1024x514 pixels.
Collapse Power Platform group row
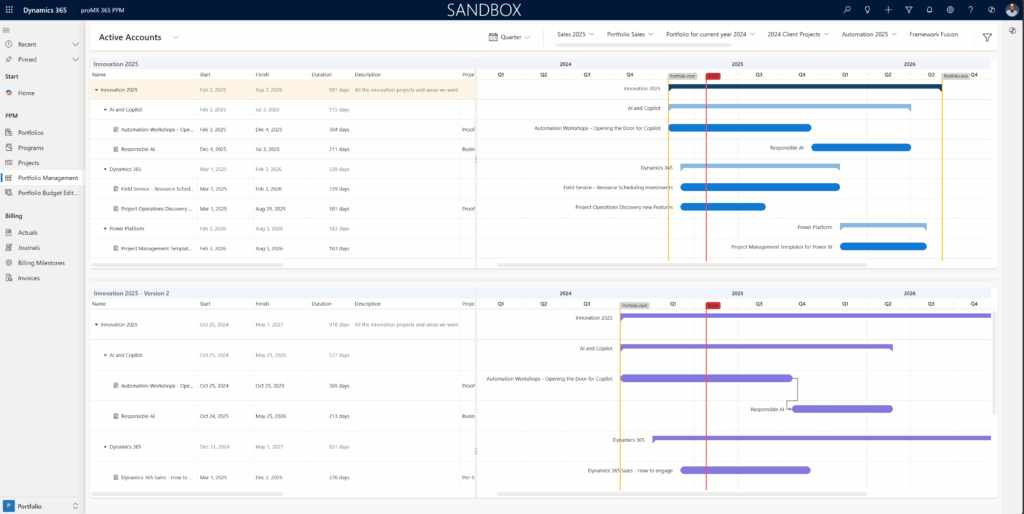tap(105, 229)
